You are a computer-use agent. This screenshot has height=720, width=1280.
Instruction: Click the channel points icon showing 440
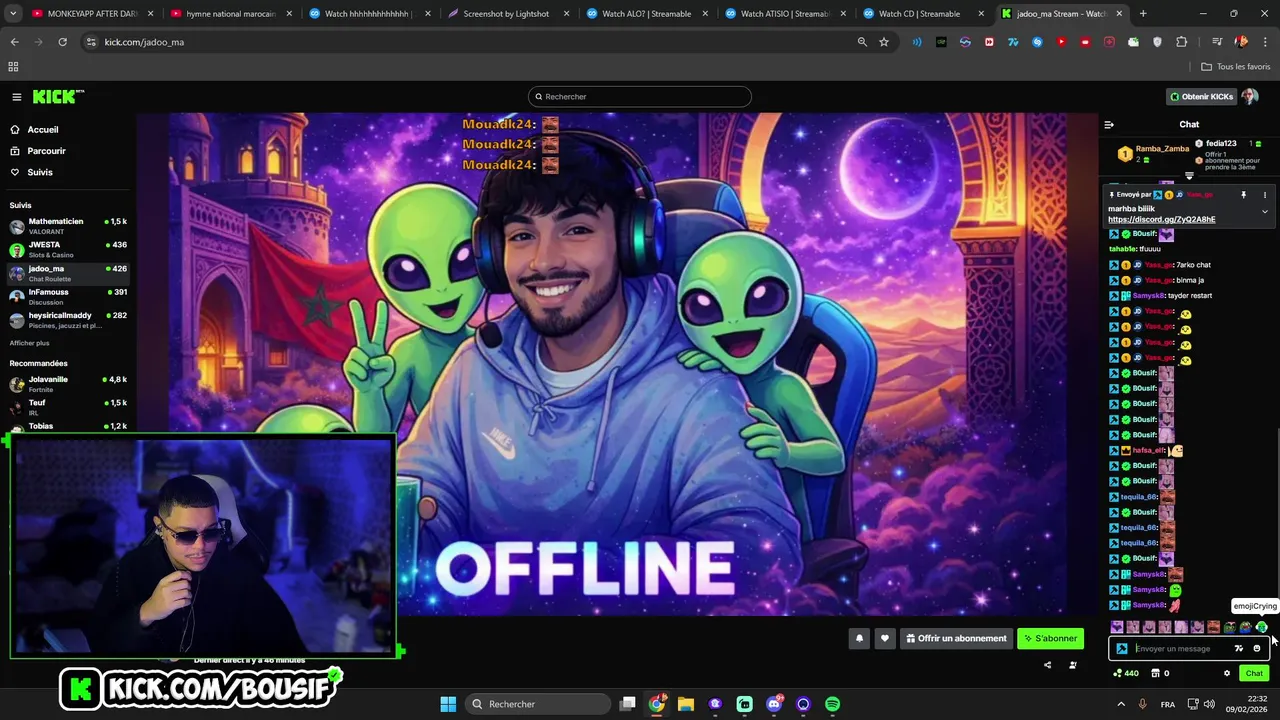1126,673
